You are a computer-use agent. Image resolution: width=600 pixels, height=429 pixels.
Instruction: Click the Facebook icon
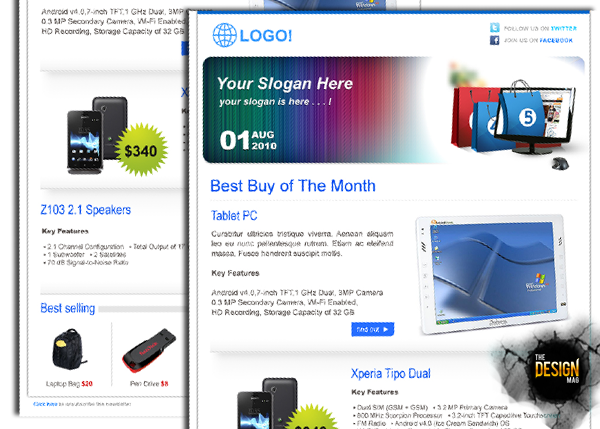tap(494, 40)
